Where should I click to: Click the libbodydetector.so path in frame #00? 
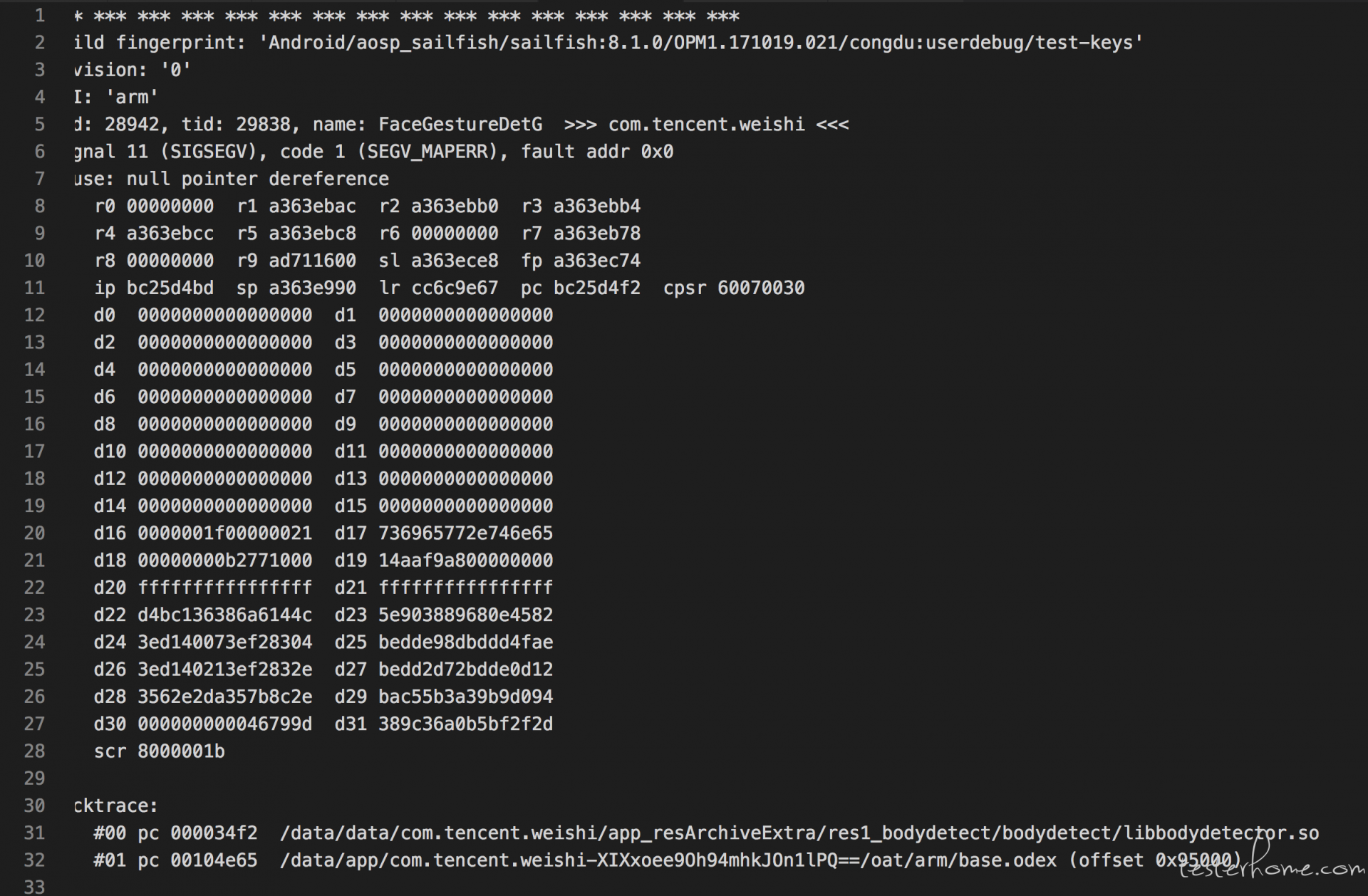click(x=799, y=833)
